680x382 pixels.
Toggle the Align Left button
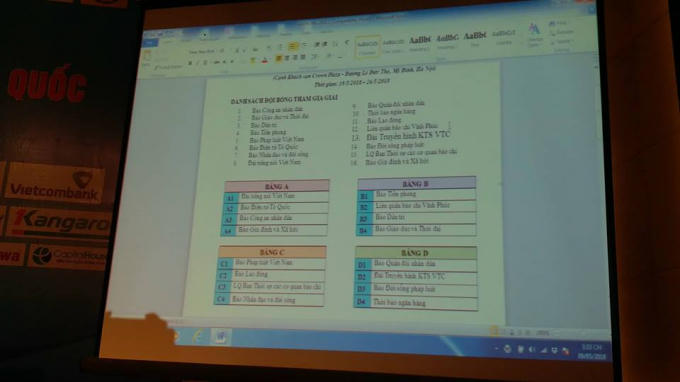pos(279,58)
